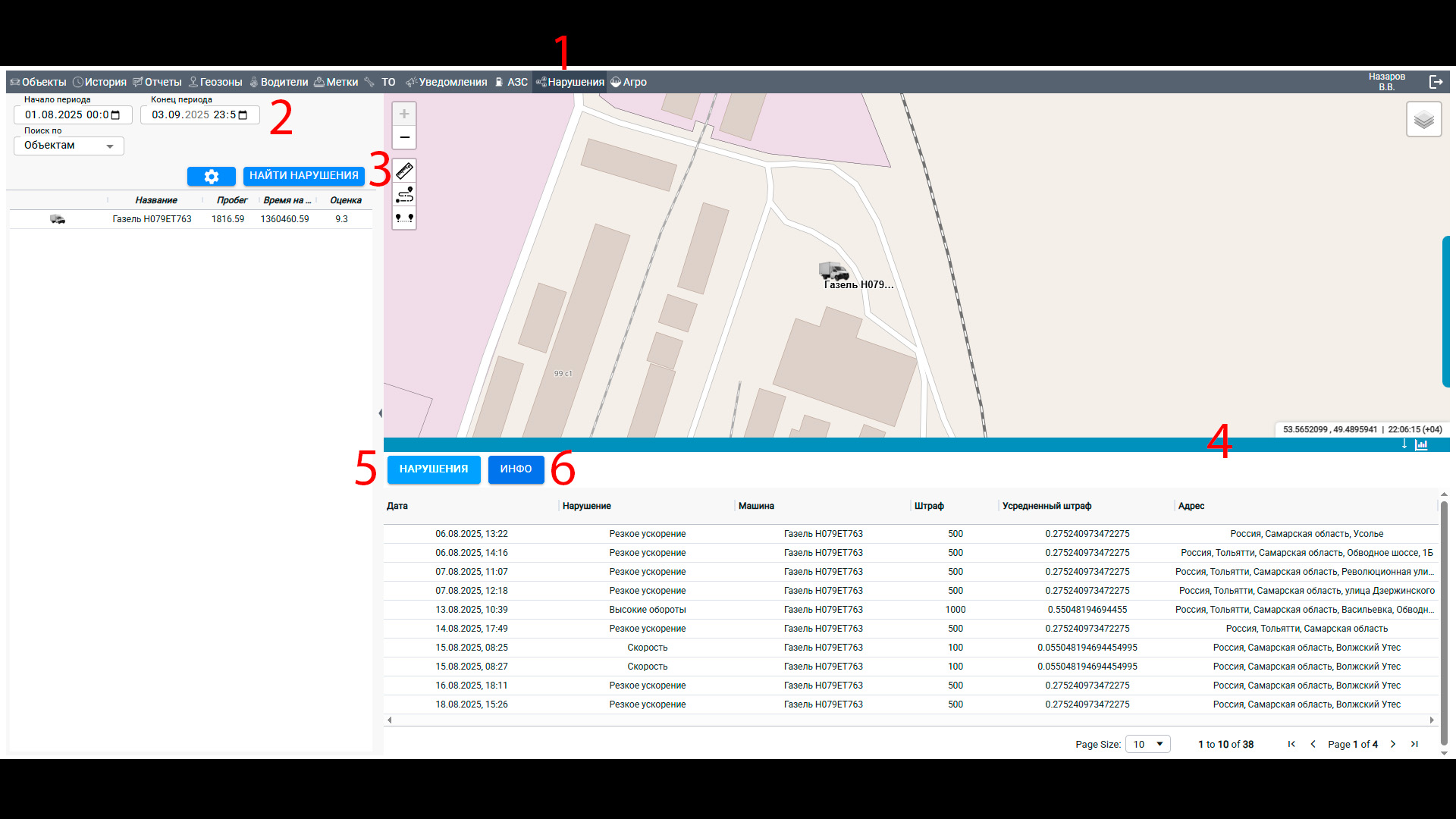Screen dimensions: 1456x819
Task: Click the two-point distance map tool
Action: (404, 218)
